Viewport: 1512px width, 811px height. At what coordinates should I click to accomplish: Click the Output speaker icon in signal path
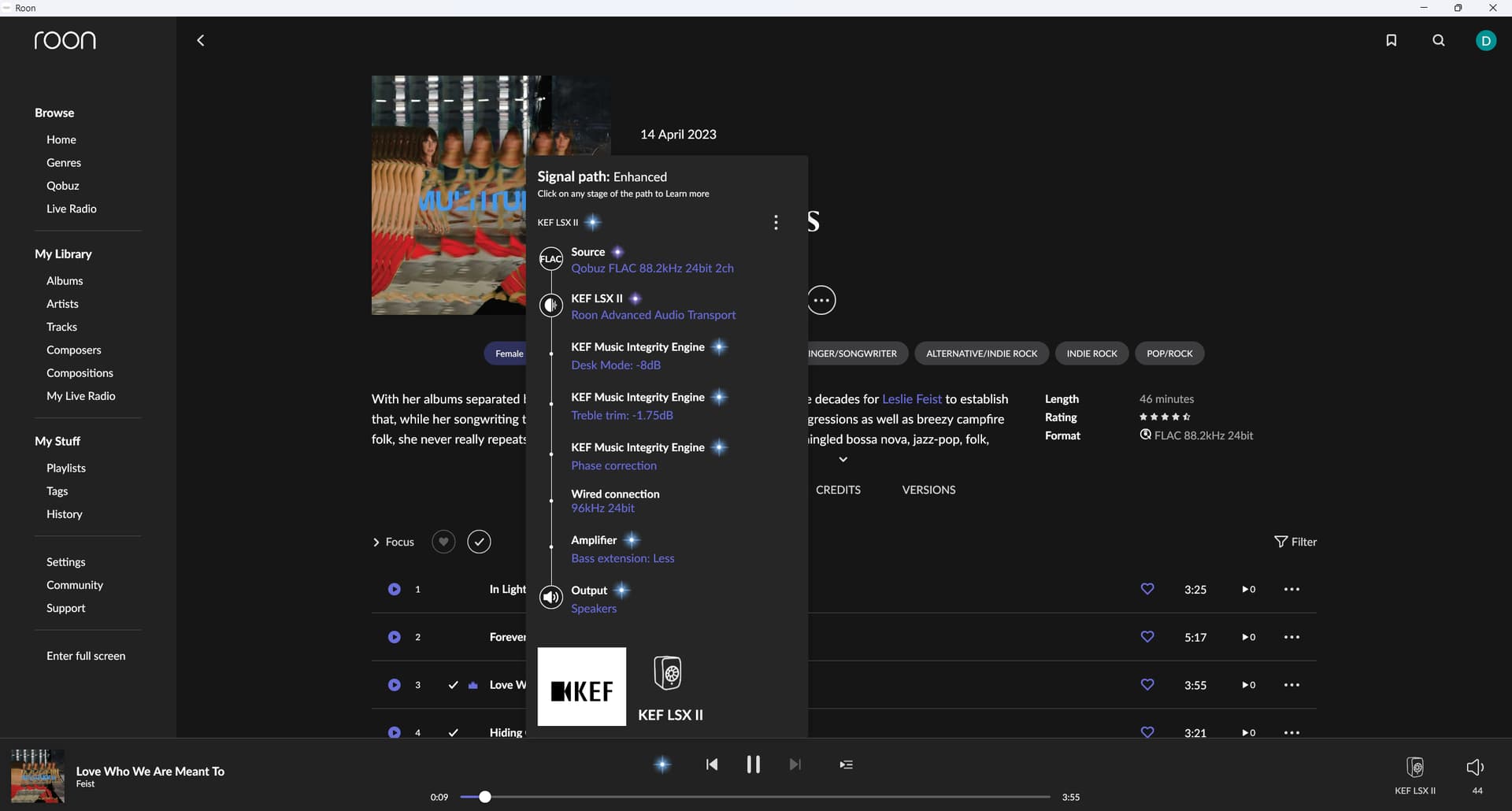tap(551, 598)
